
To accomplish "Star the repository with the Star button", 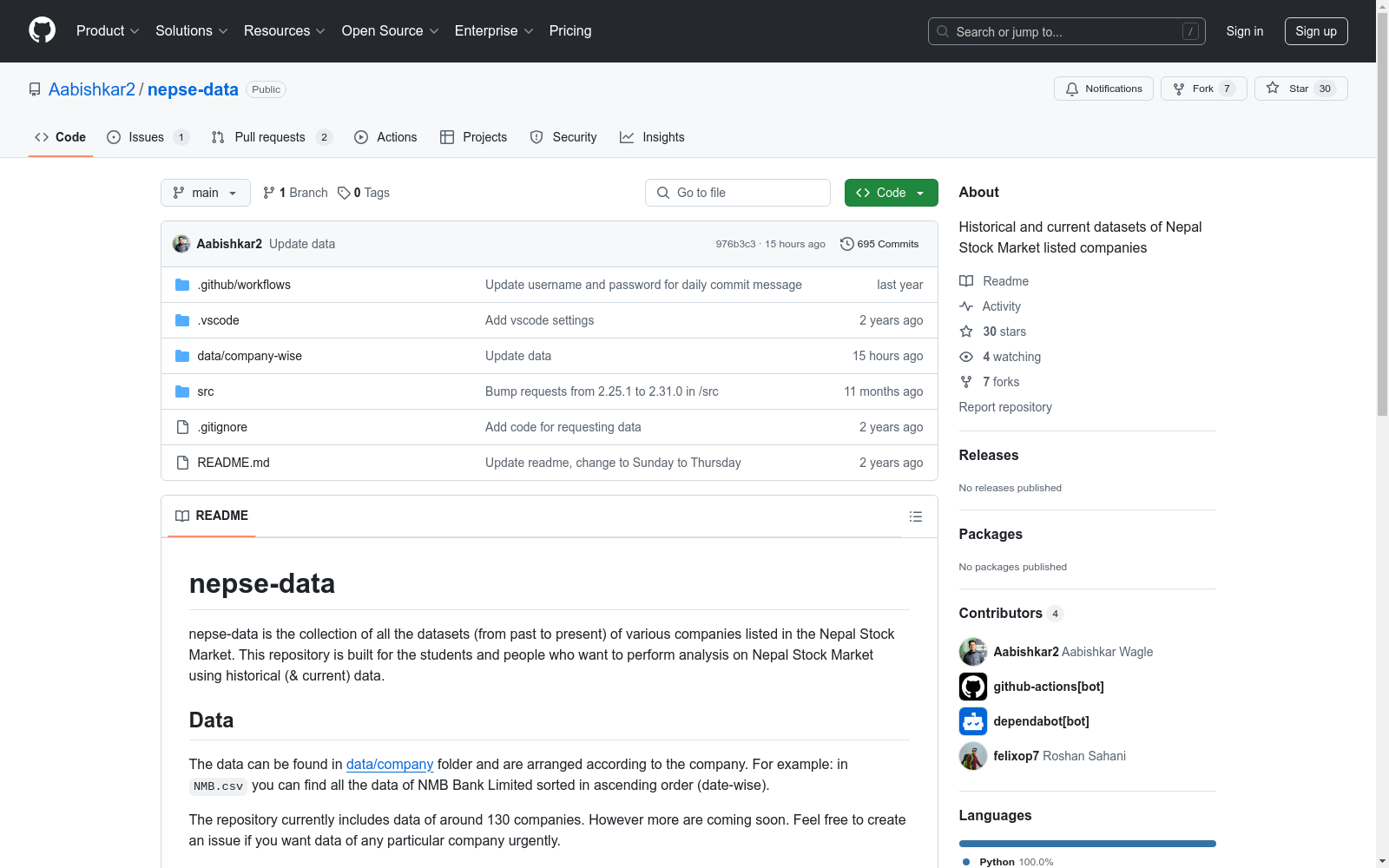I will [1300, 89].
